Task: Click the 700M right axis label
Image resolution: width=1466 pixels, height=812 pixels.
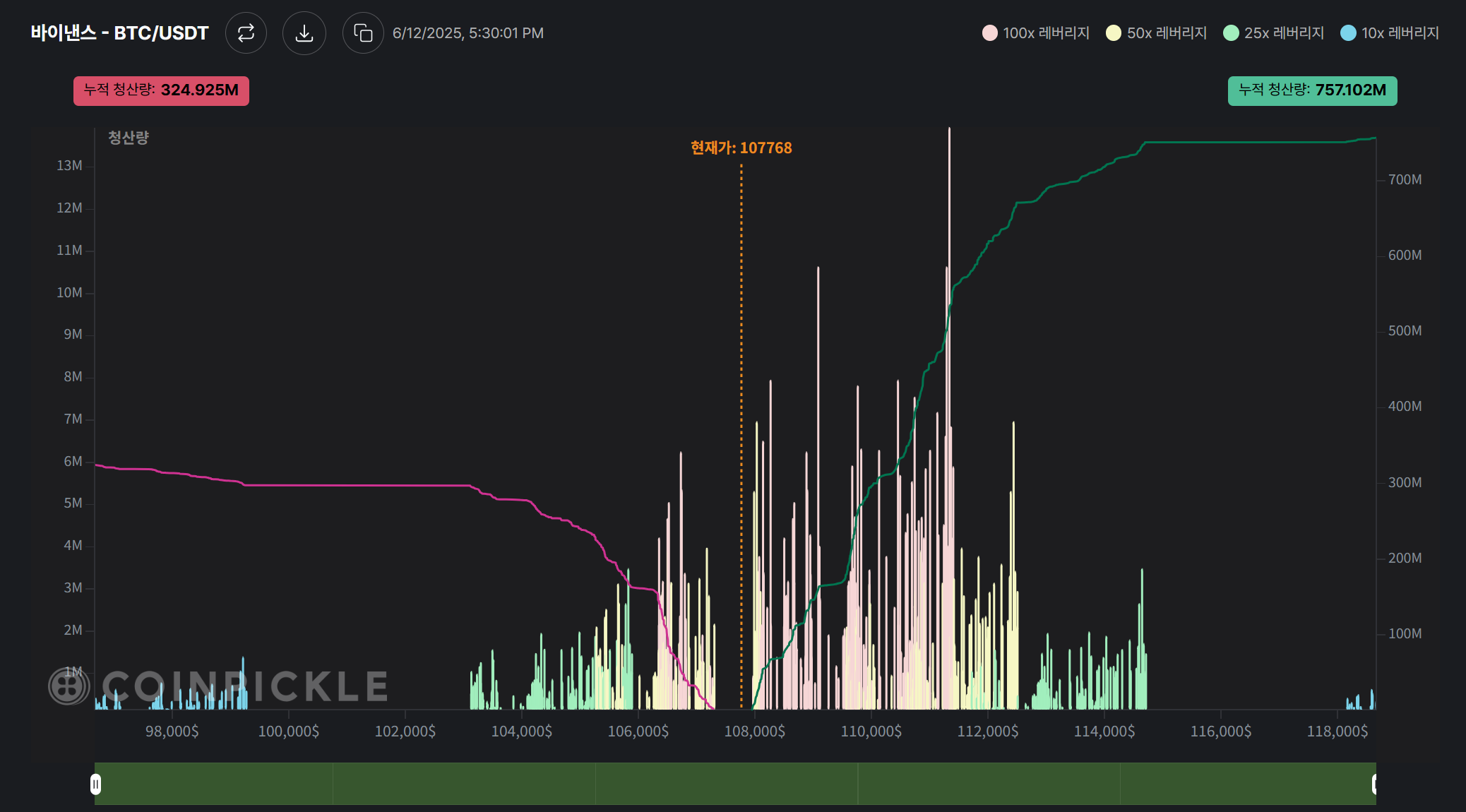Action: [x=1405, y=179]
